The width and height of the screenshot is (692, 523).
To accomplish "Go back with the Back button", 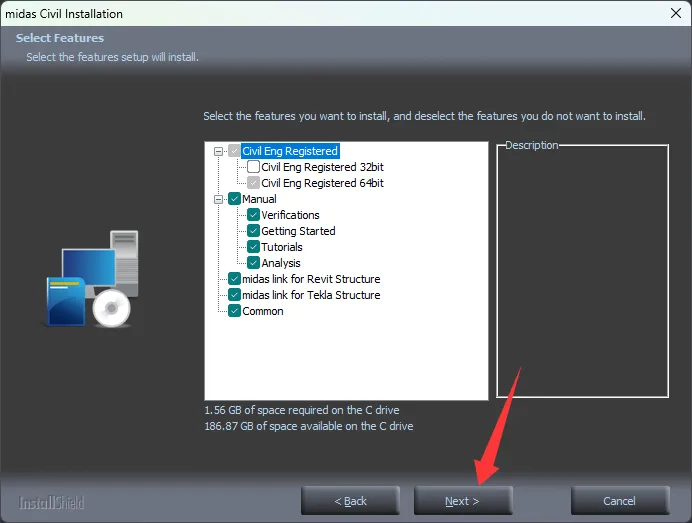I will (x=350, y=501).
